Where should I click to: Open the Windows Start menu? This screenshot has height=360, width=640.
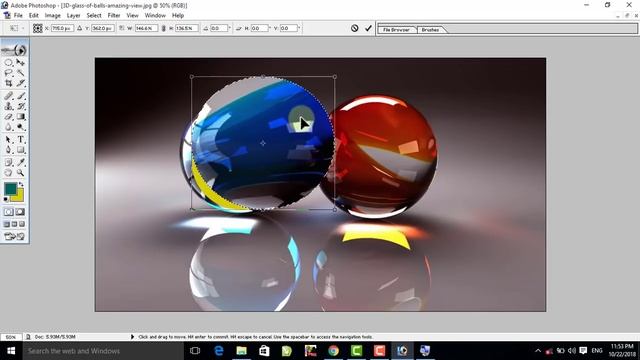click(11, 351)
